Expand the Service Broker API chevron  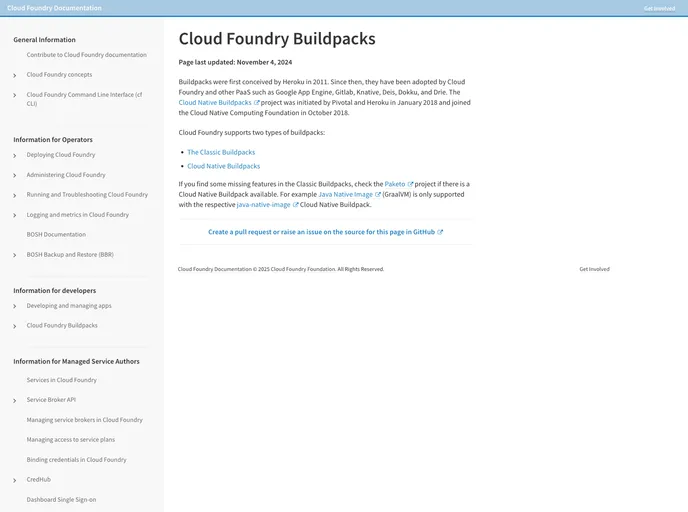point(14,401)
